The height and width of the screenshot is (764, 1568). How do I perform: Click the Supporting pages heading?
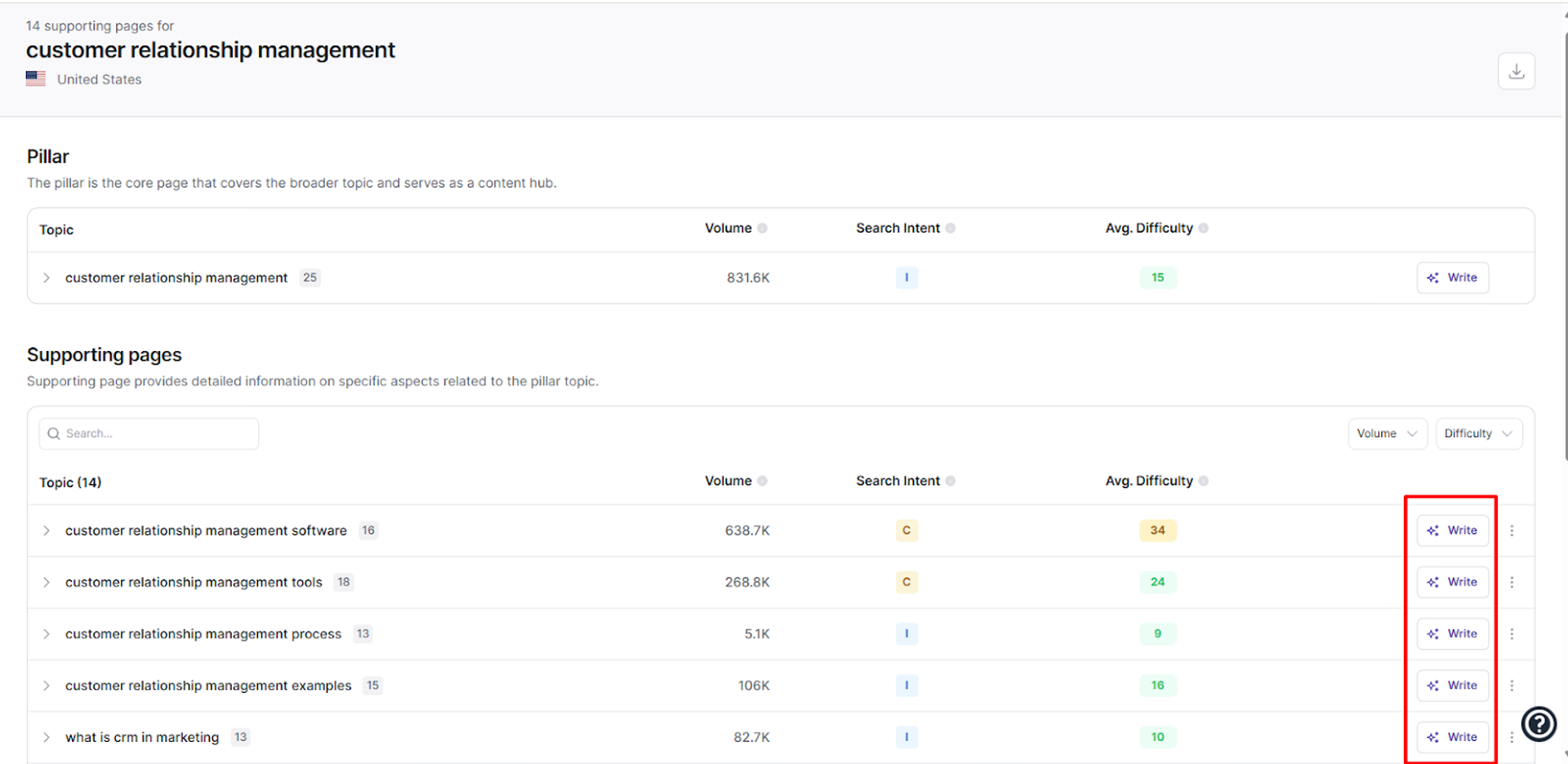pyautogui.click(x=105, y=355)
